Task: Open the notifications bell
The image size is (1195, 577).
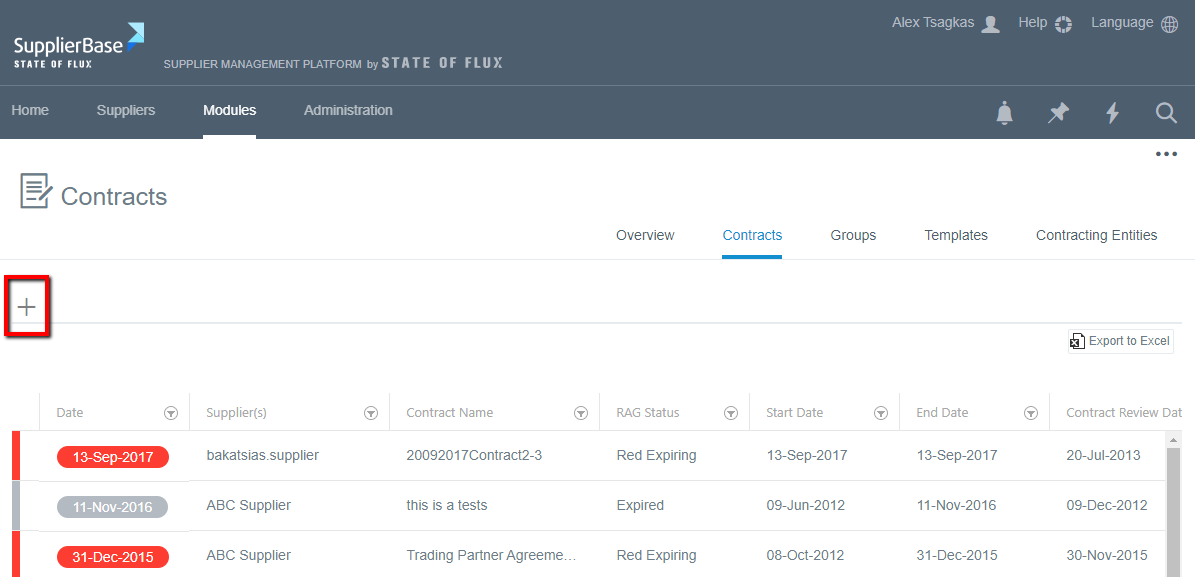Action: pos(1004,113)
